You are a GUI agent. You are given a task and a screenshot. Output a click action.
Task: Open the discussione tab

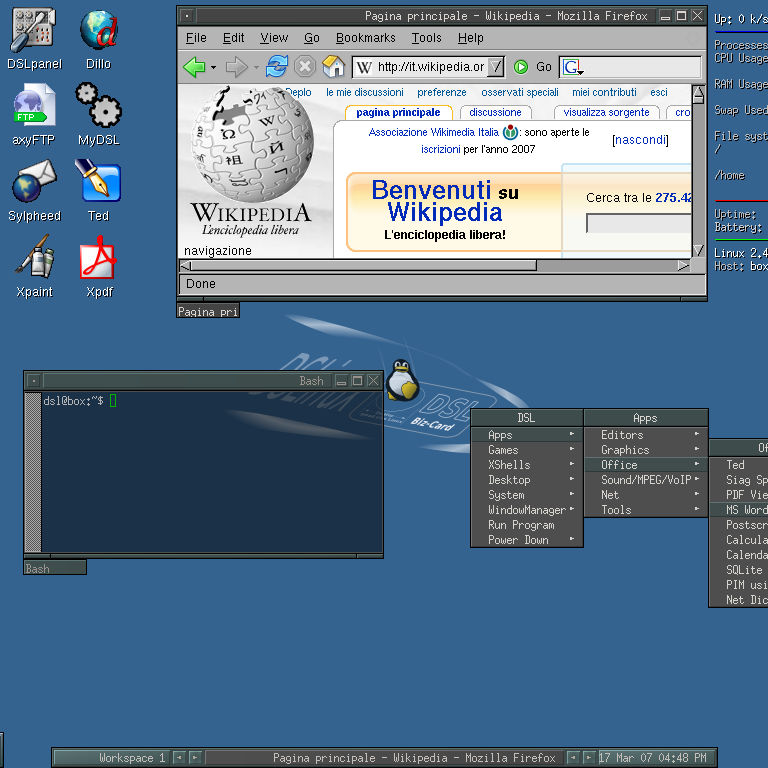(495, 112)
